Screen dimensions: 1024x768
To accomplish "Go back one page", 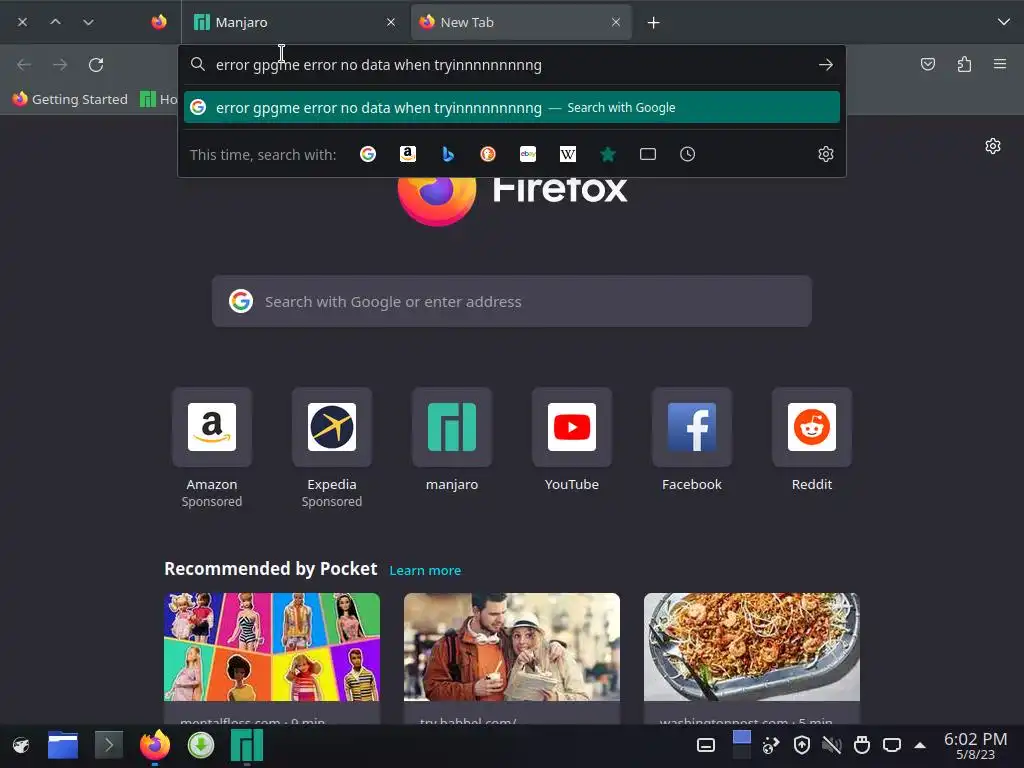I will coord(24,65).
